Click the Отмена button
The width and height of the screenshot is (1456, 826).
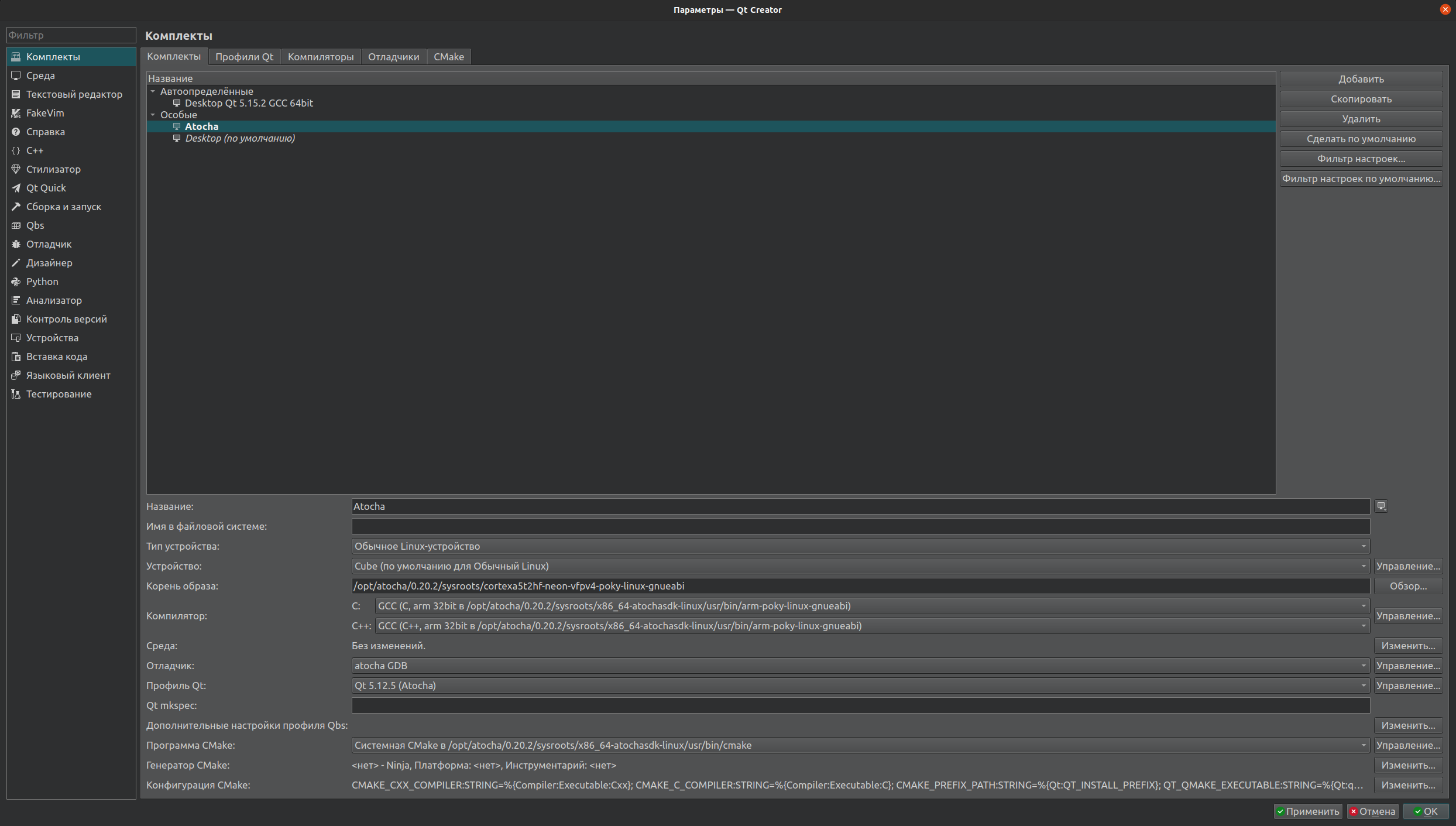[1372, 811]
